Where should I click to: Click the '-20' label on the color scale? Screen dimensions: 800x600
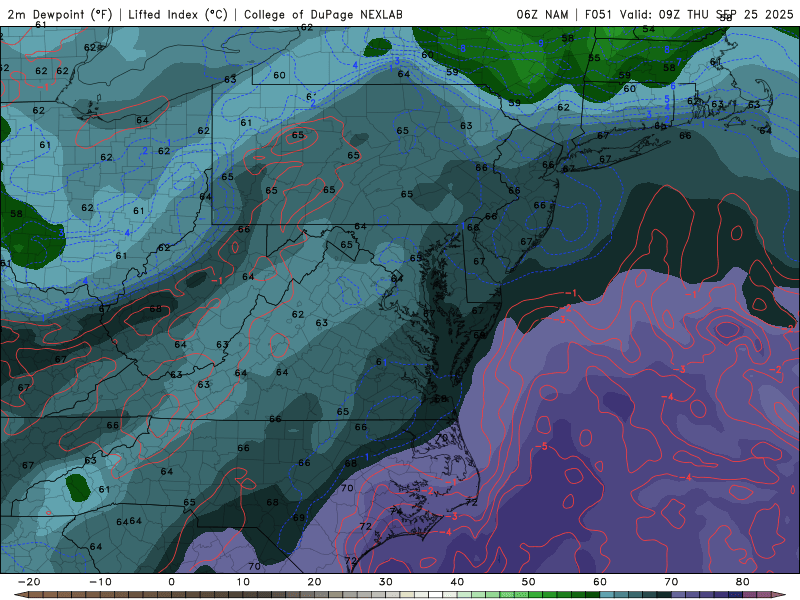click(x=29, y=582)
